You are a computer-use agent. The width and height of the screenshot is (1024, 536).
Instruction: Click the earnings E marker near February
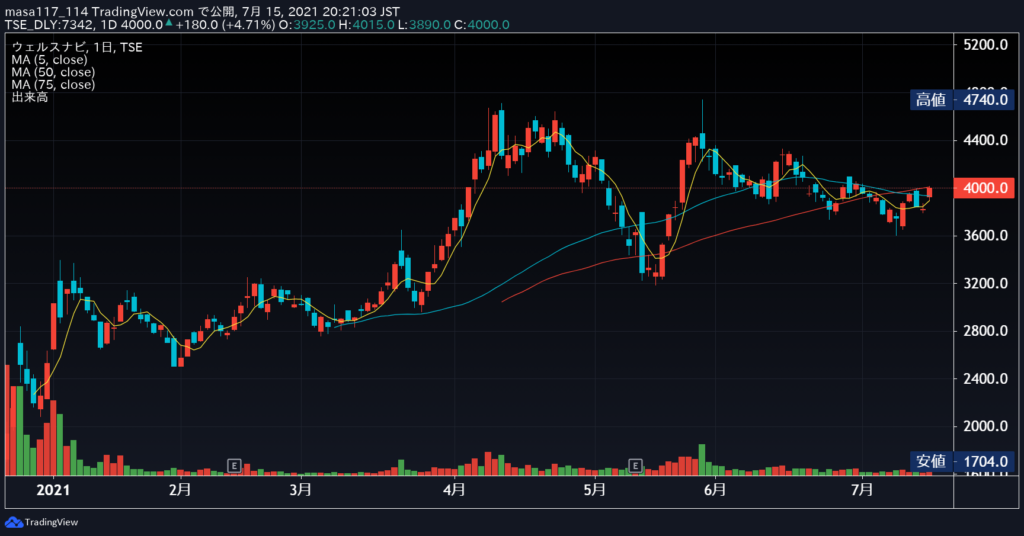(x=234, y=465)
